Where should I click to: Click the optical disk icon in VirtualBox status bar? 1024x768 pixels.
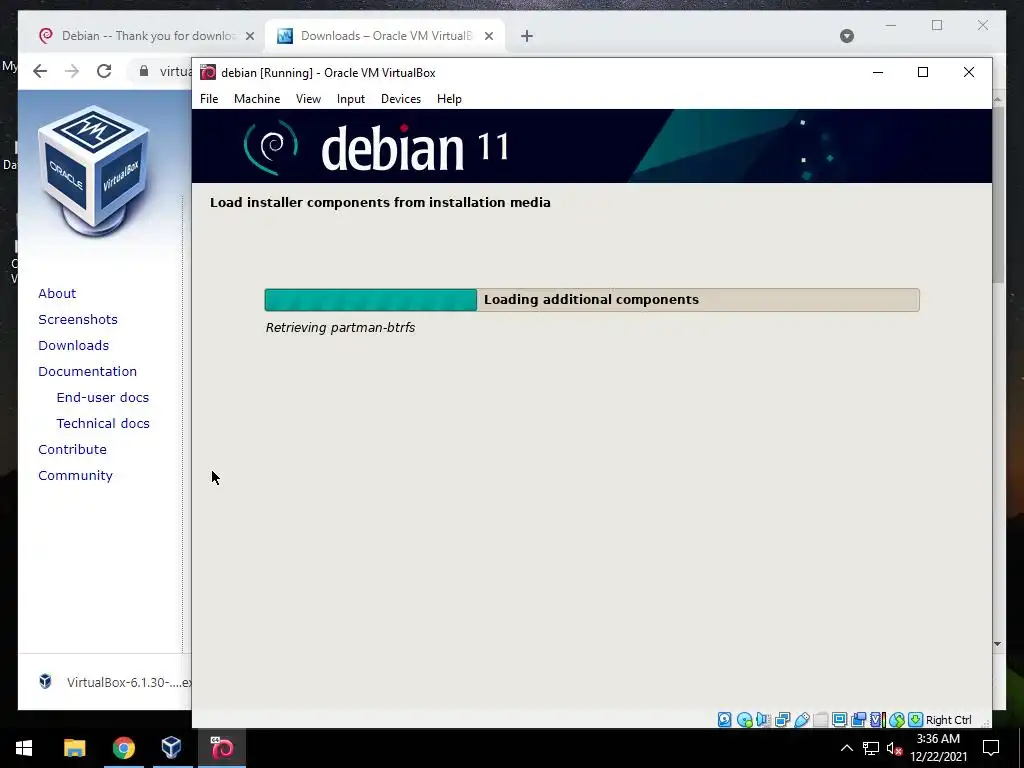coord(744,720)
